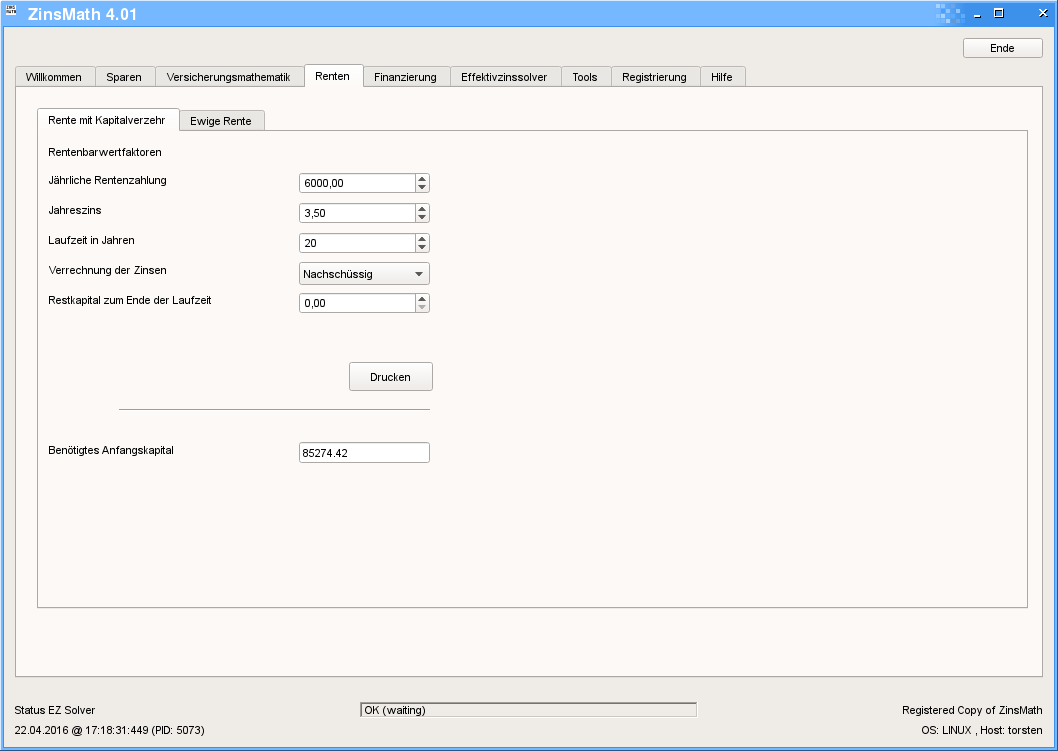This screenshot has height=751, width=1058.
Task: Increase the Jährliche Rentenzahlung value with up arrow
Action: point(422,178)
